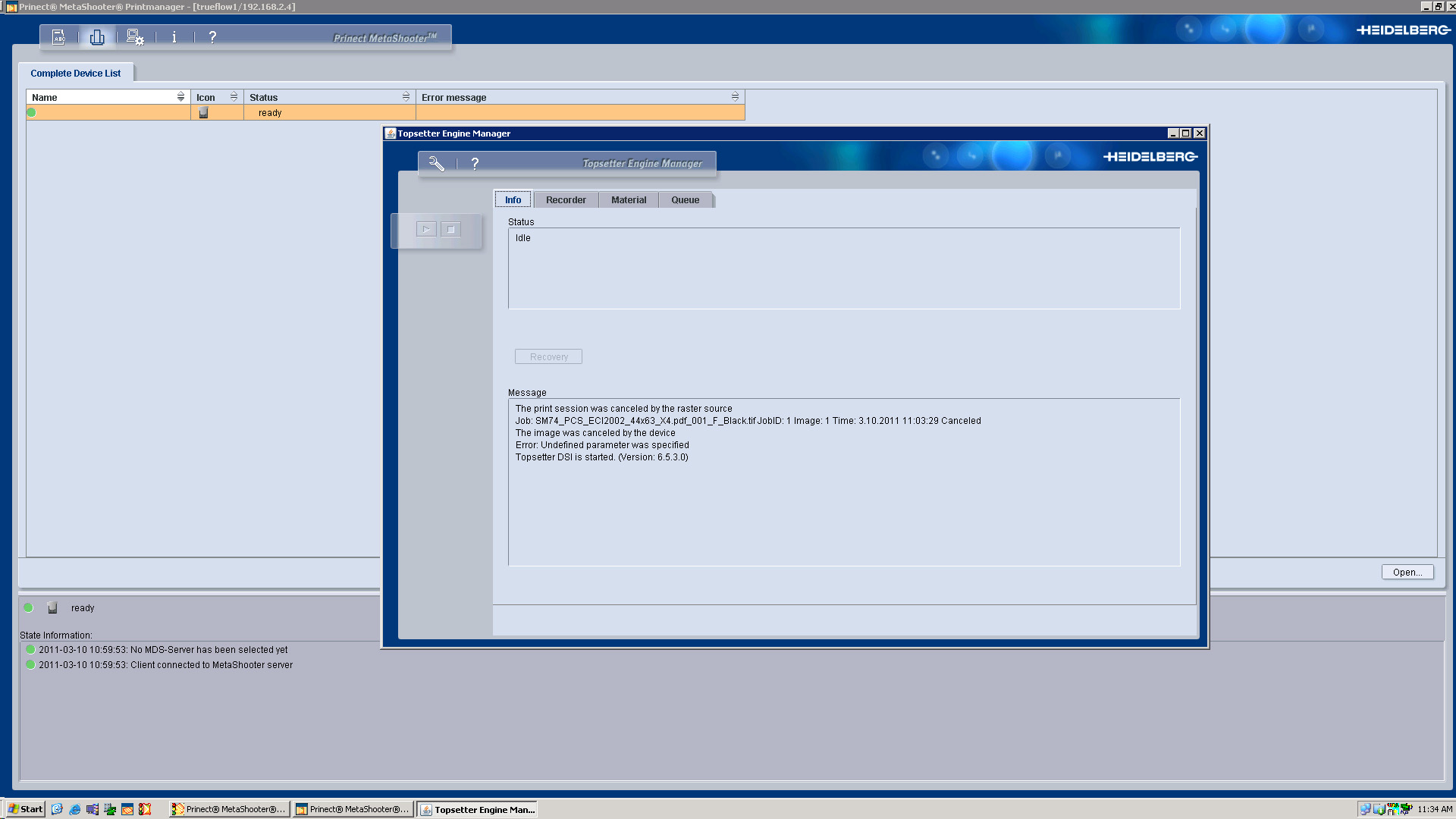
Task: Switch to the Material tab
Action: coord(629,199)
